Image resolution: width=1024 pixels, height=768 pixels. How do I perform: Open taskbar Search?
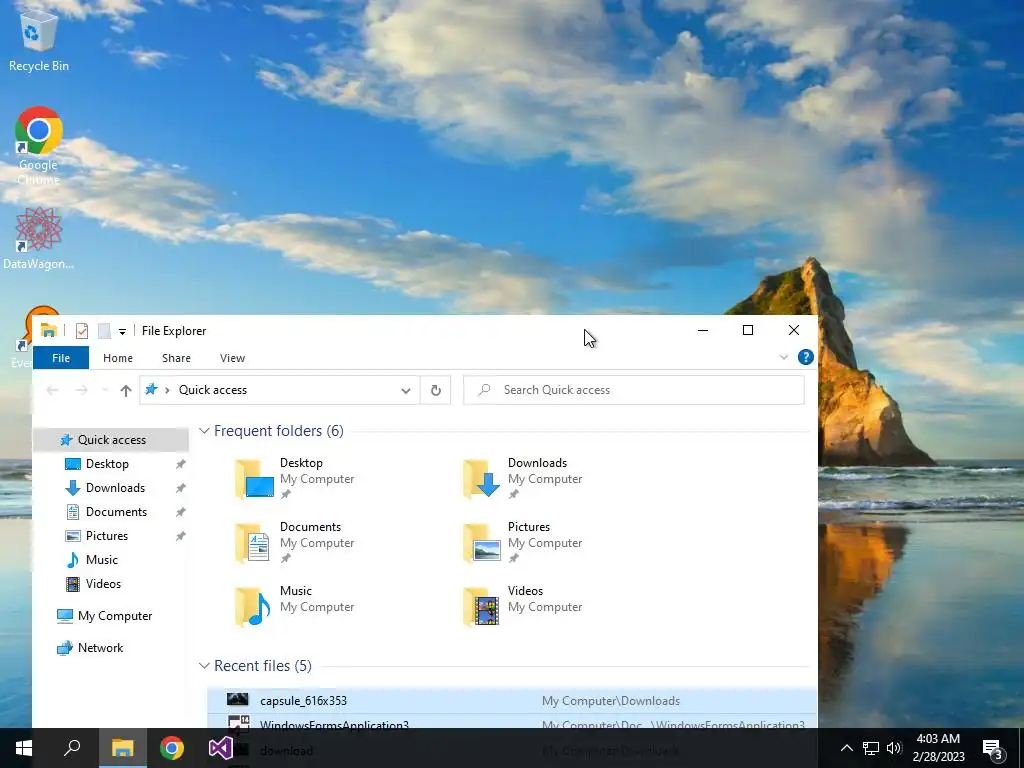click(x=72, y=748)
